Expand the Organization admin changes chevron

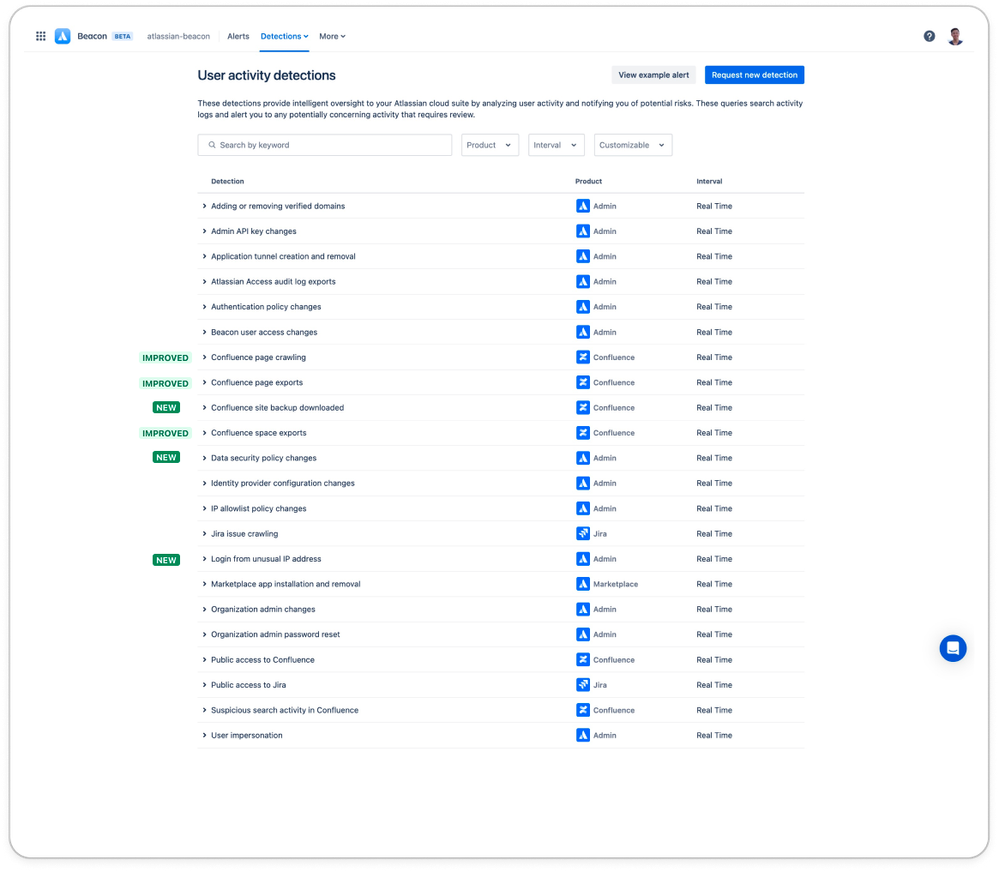pos(205,609)
